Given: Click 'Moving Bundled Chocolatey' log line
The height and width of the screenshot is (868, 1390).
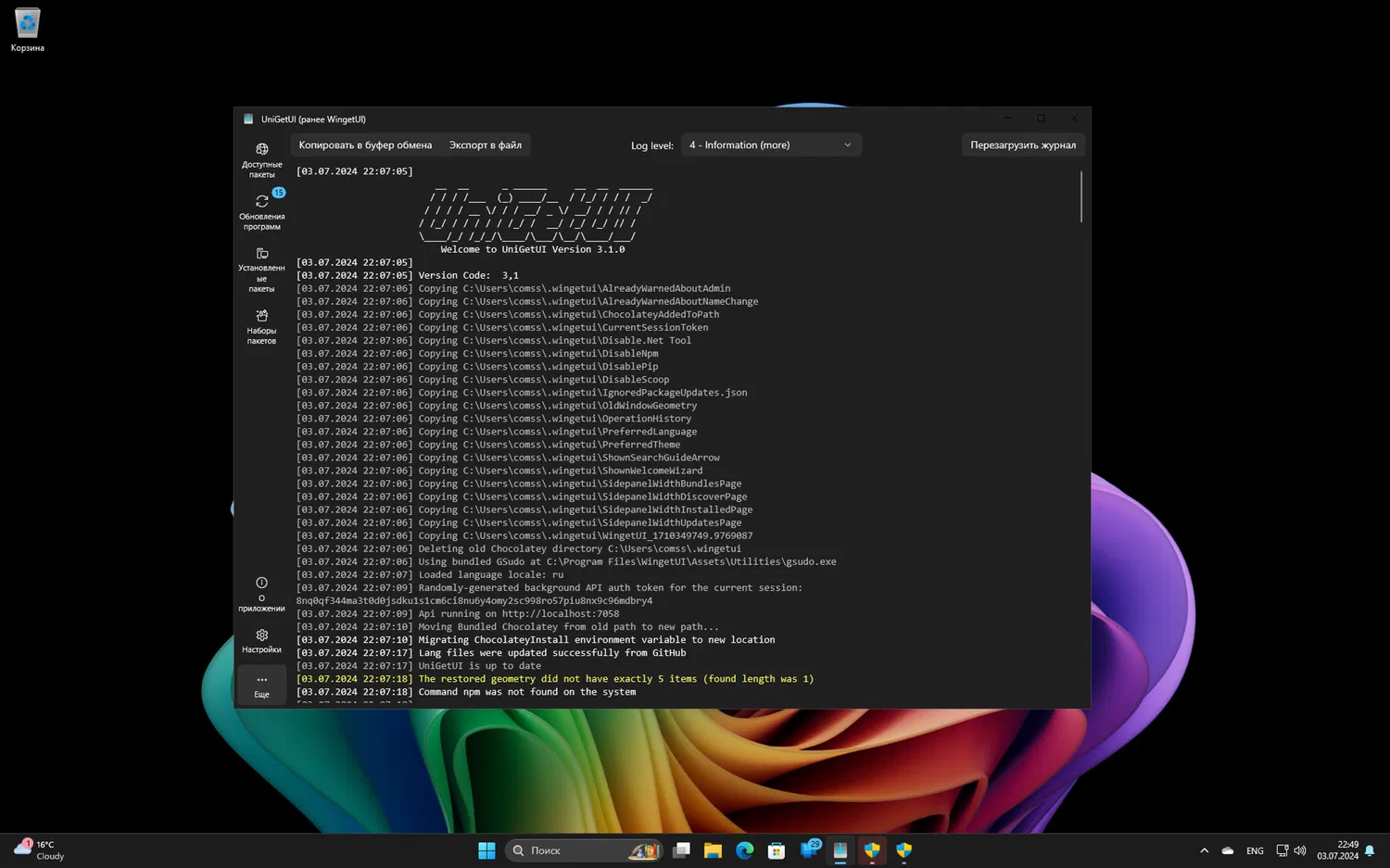Looking at the screenshot, I should 508,626.
